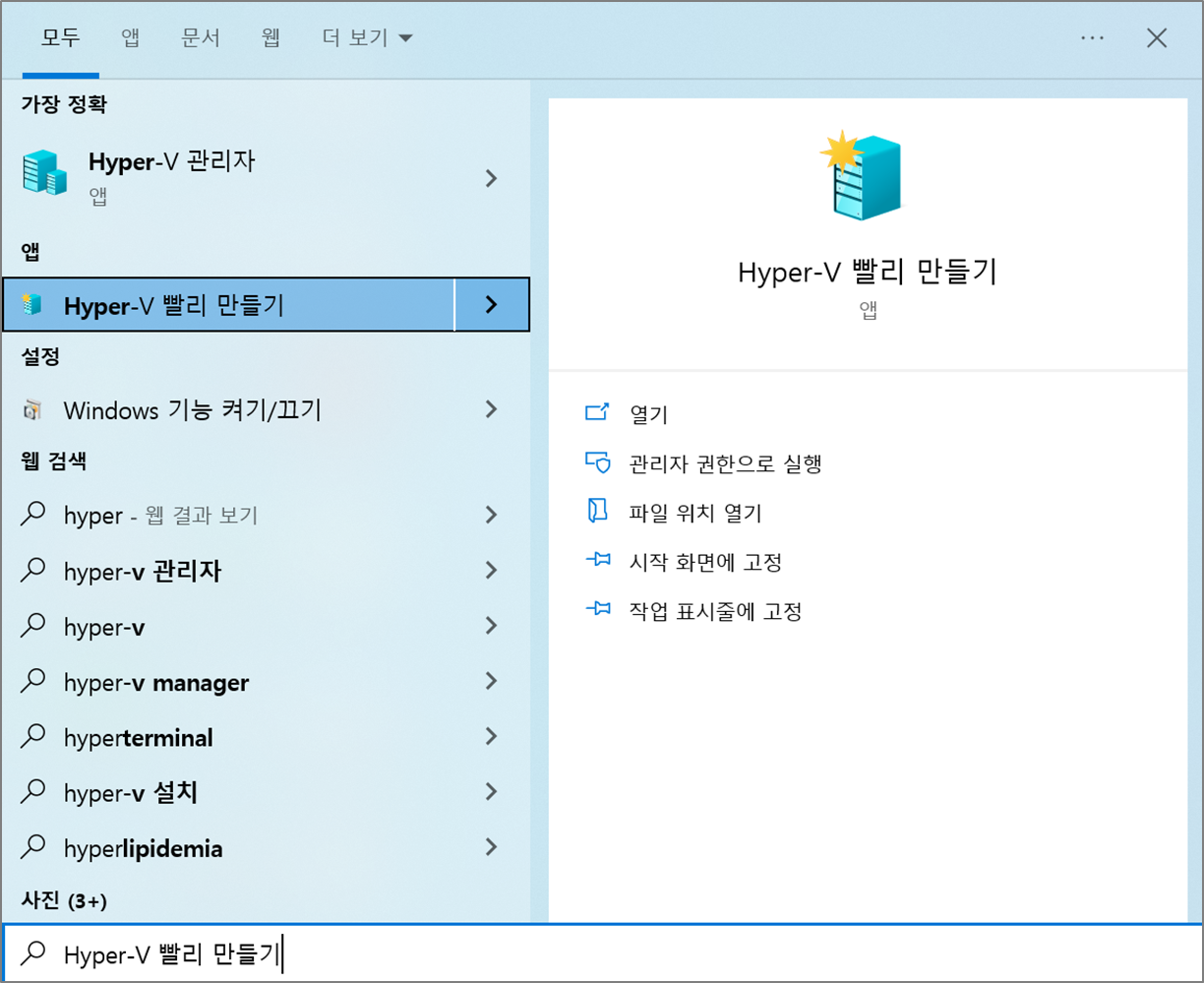Expand arrow for 'hyperterminal'
Image resolution: width=1204 pixels, height=983 pixels.
pos(492,736)
